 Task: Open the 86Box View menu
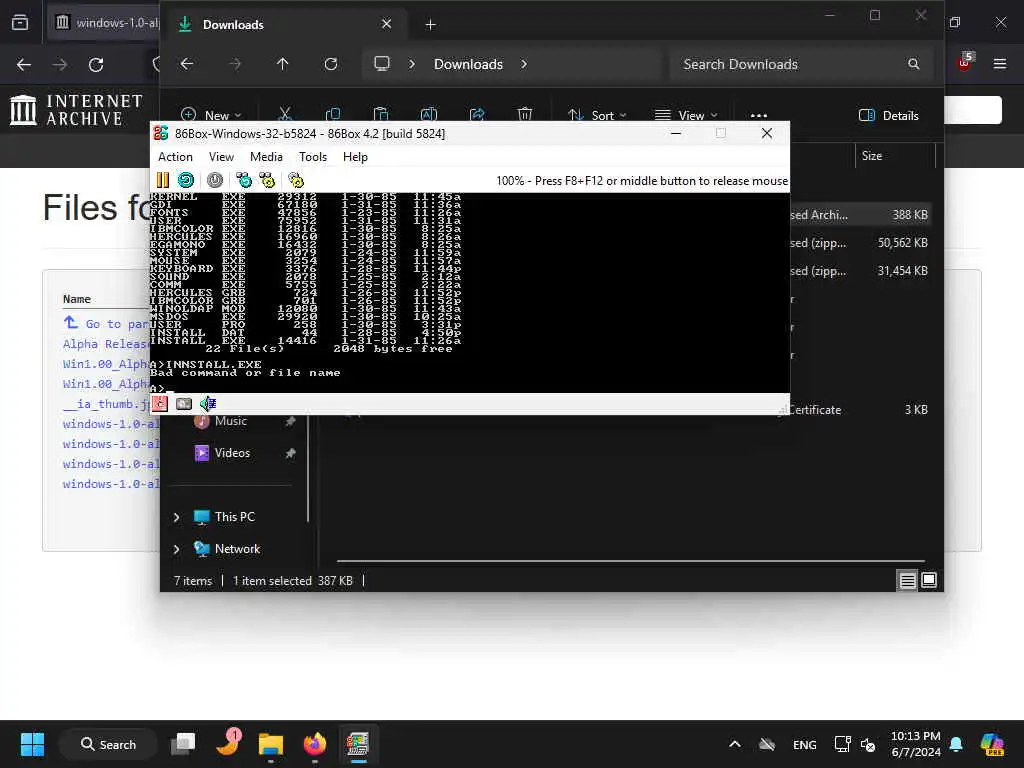(221, 157)
